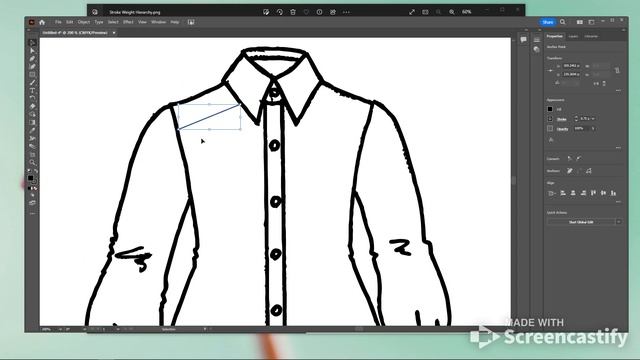The height and width of the screenshot is (360, 640).
Task: Click the Vertical Align Top icon
Action: 593,193
